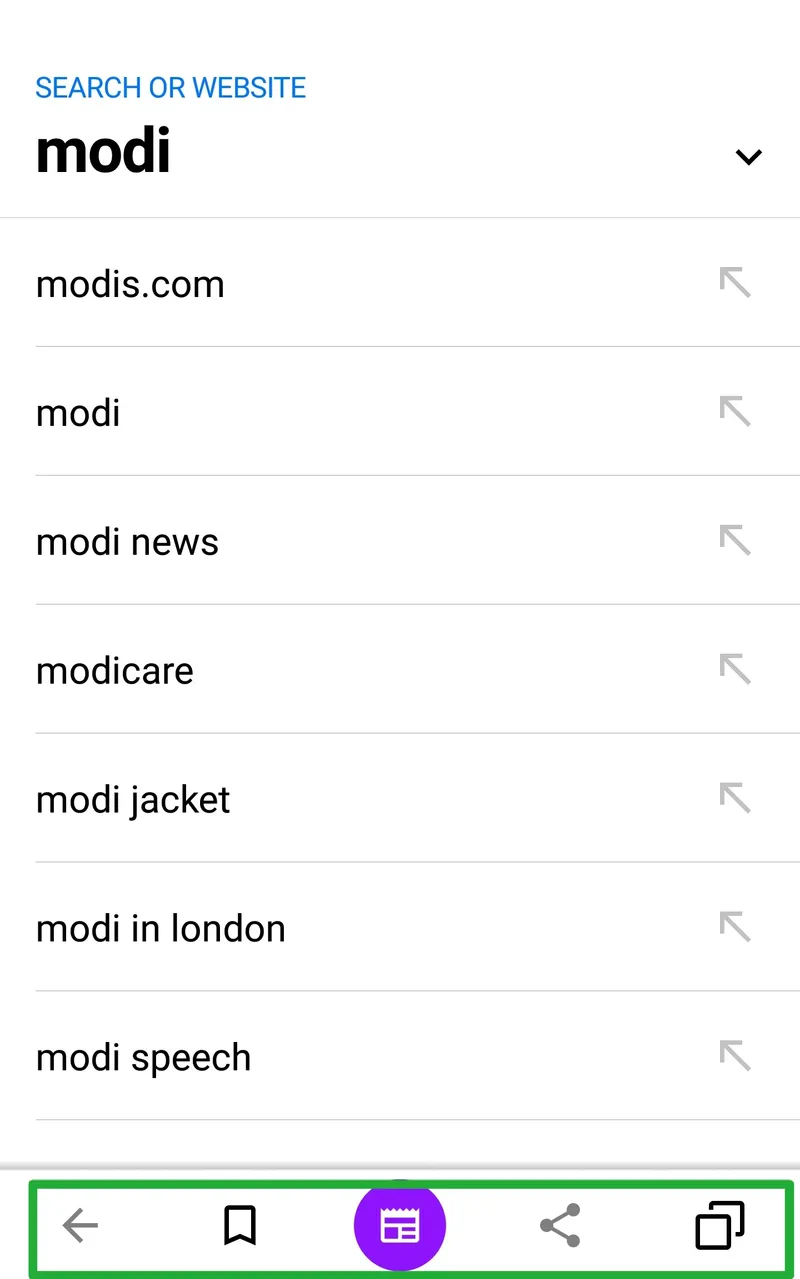Tap arrow next to 'modi speech'
This screenshot has width=800, height=1279.
(735, 1057)
